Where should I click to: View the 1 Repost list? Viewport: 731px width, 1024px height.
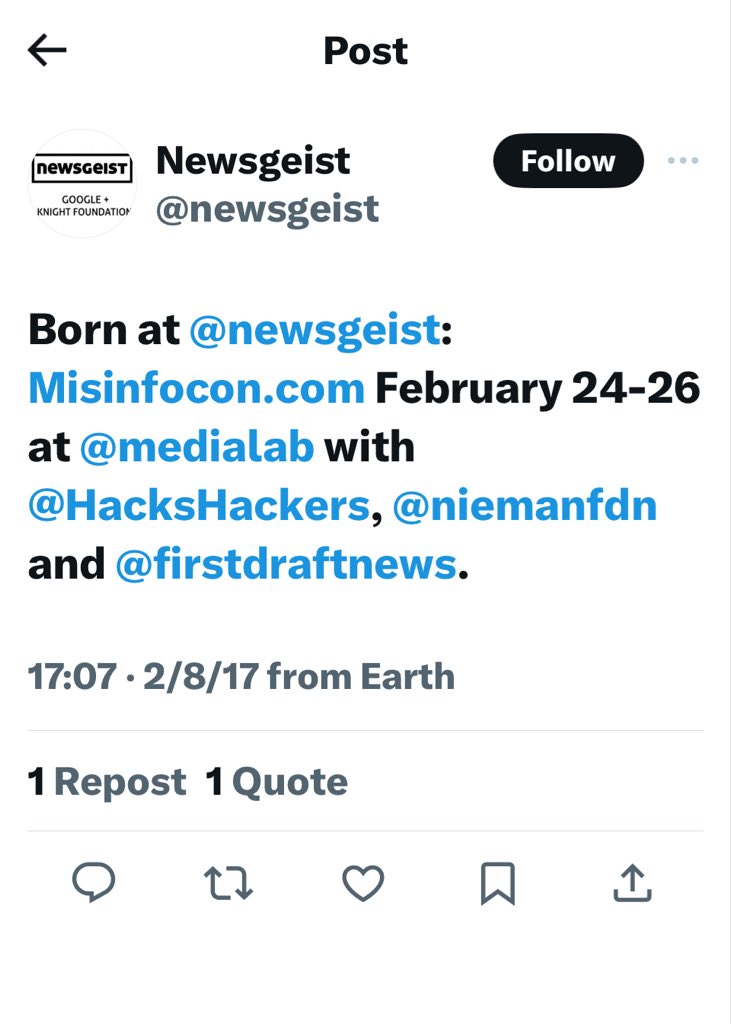(x=107, y=782)
